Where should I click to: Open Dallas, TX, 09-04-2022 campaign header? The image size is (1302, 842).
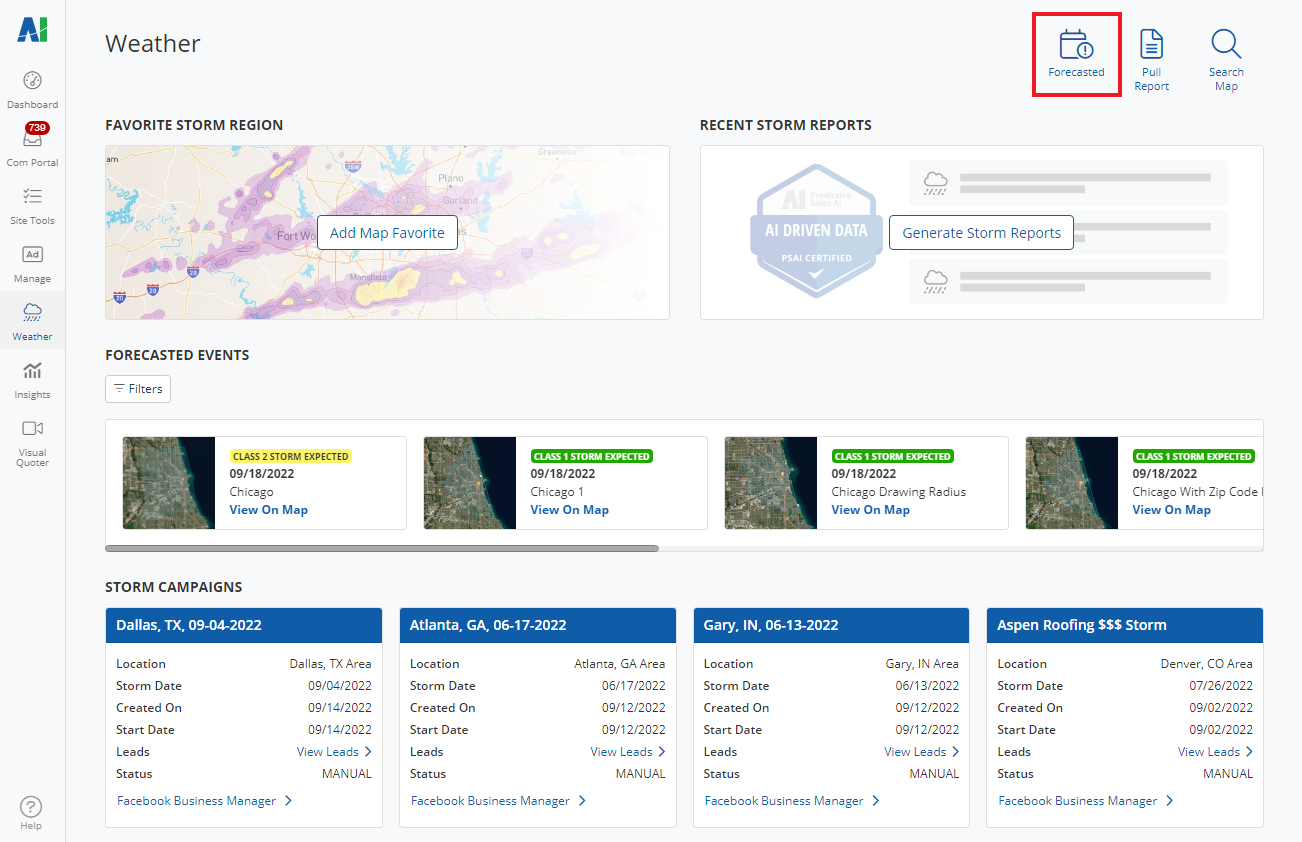point(244,625)
